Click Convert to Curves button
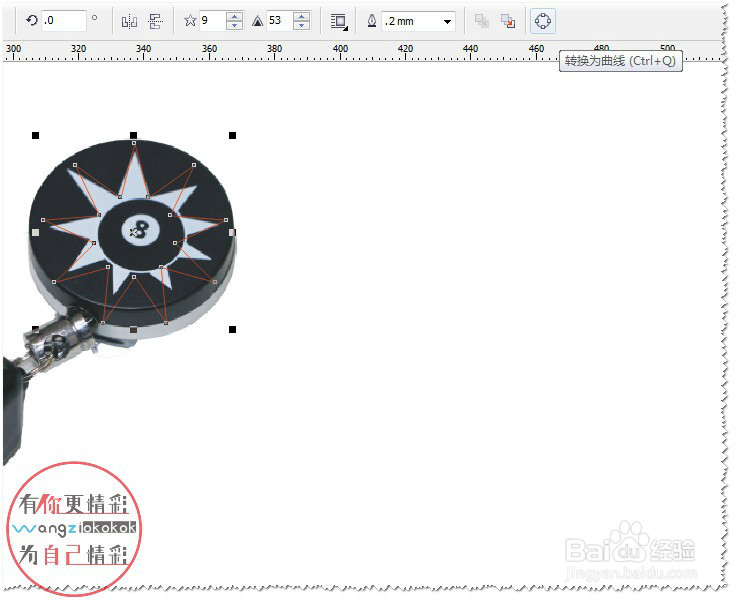The height and width of the screenshot is (600, 737). [x=543, y=21]
